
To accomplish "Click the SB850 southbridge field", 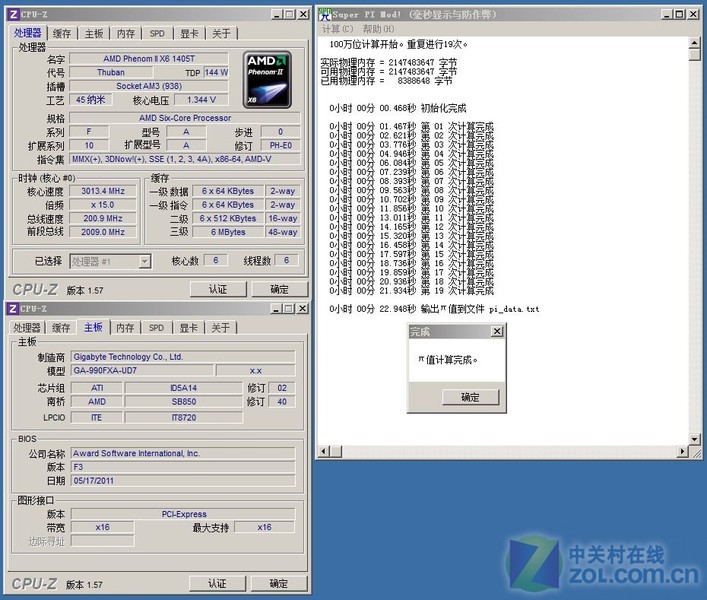I will click(184, 401).
